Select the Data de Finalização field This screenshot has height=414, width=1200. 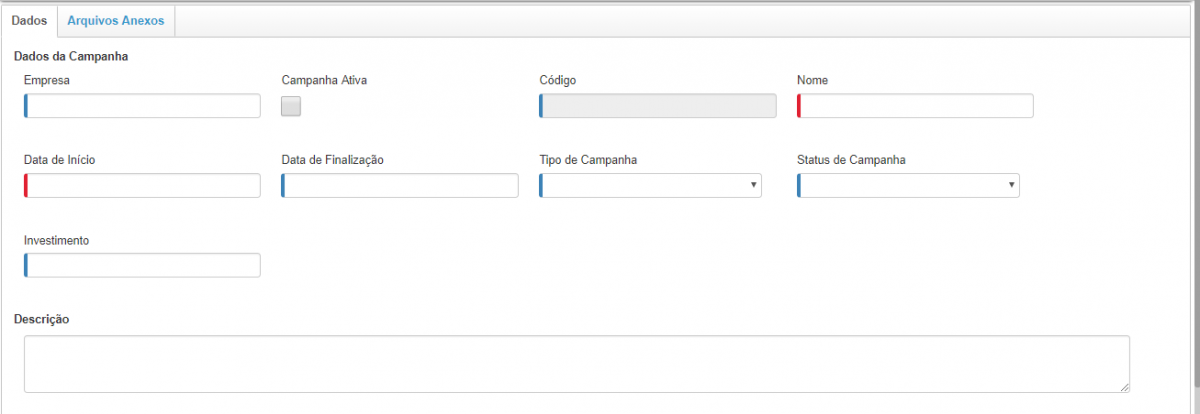400,185
